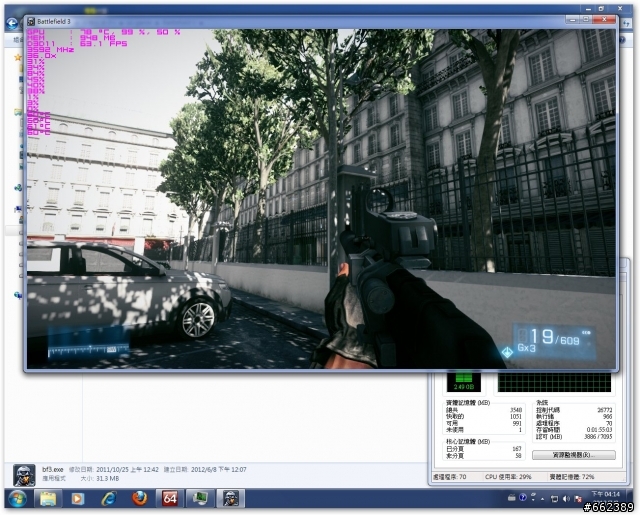Open Windows Explorer folder icon on taskbar
The width and height of the screenshot is (640, 515).
[x=48, y=499]
